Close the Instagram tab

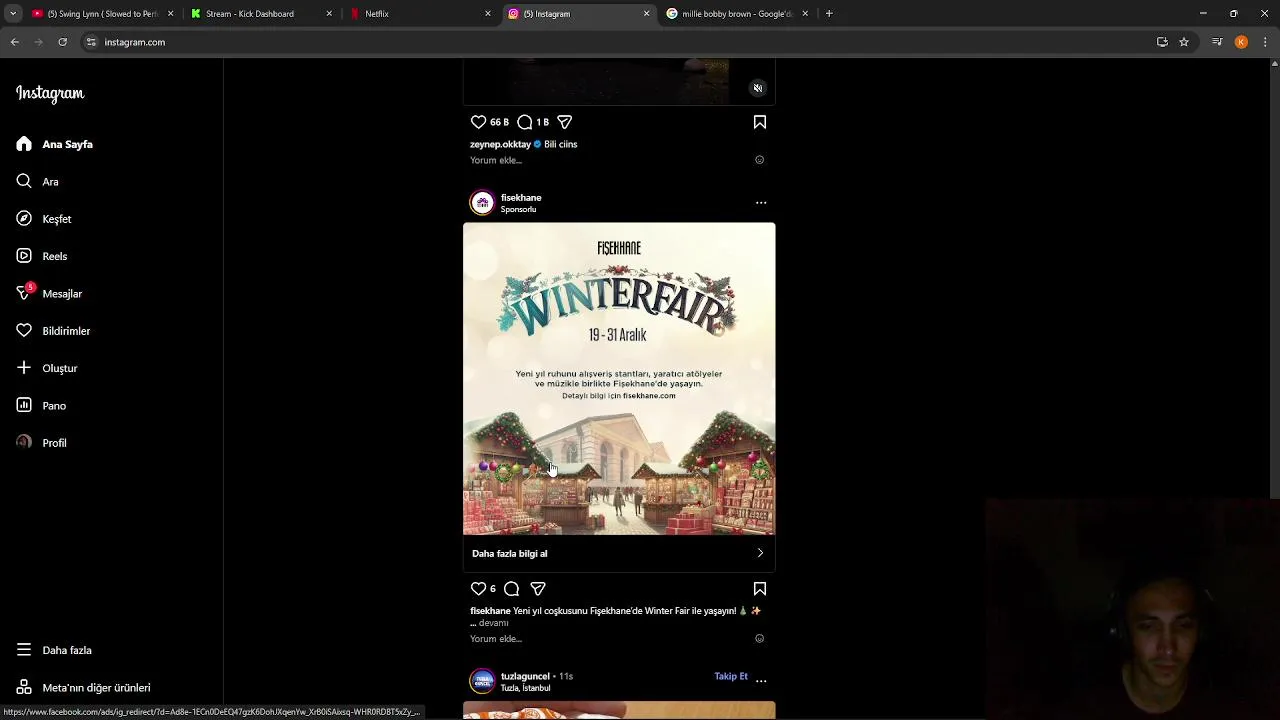pyautogui.click(x=646, y=14)
